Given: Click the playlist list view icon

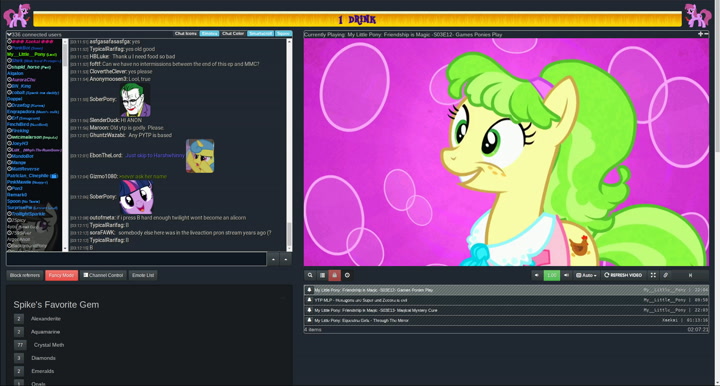Looking at the screenshot, I should [x=322, y=275].
